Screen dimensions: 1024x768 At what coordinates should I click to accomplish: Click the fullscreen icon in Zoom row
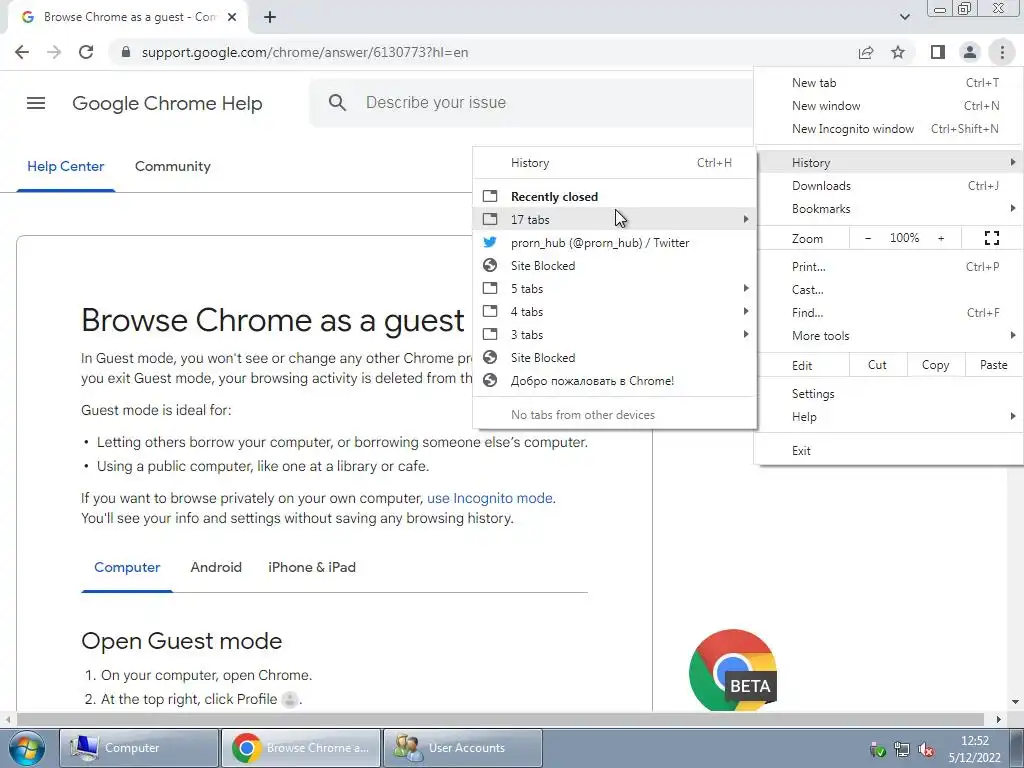tap(991, 238)
